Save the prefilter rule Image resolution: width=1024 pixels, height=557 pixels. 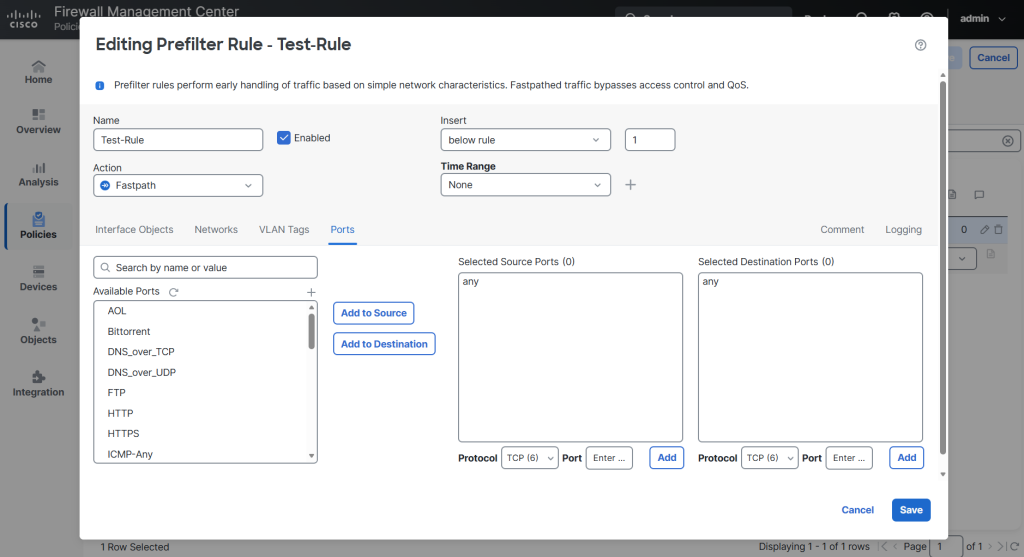(x=911, y=510)
